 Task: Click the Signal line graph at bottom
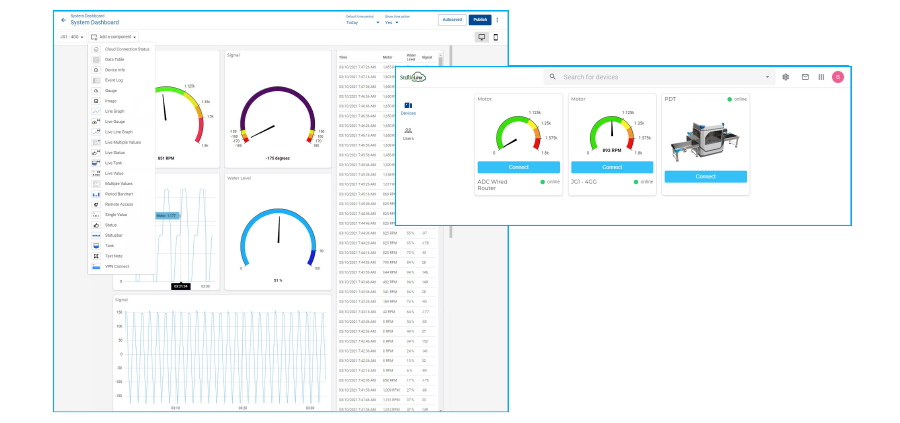pyautogui.click(x=222, y=353)
